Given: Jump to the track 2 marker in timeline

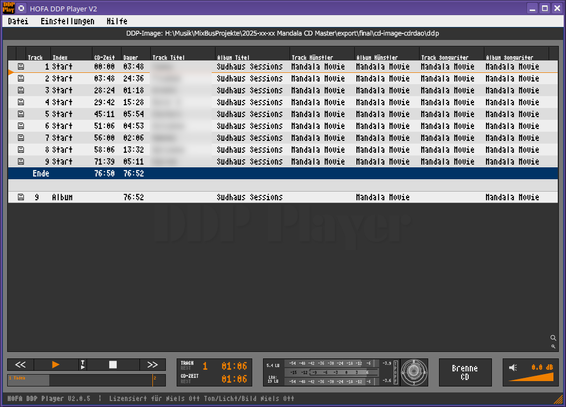Looking at the screenshot, I should [154, 380].
